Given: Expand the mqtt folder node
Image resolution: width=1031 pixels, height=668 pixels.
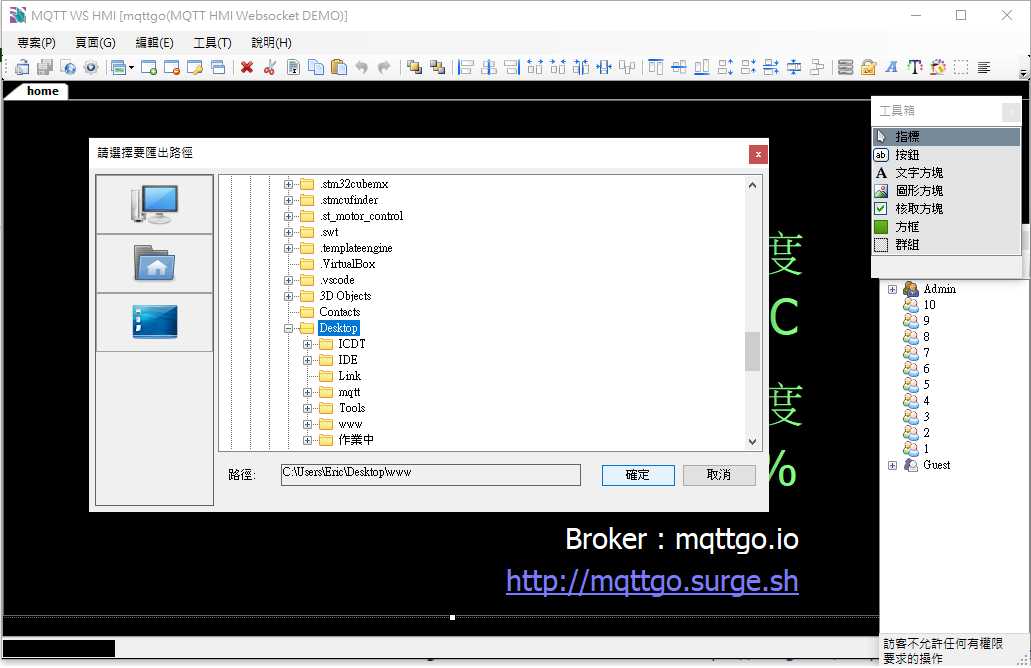Looking at the screenshot, I should (307, 393).
